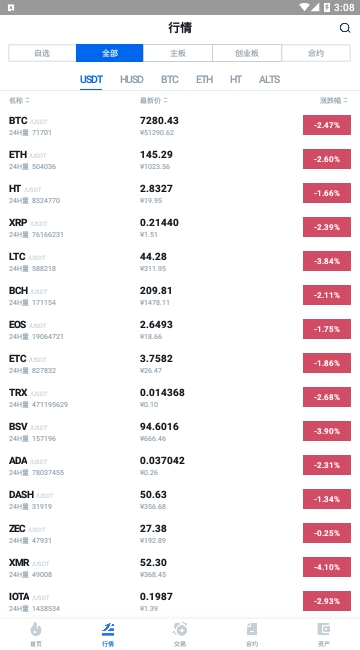Switch to the 自选 segment
360x650 pixels.
click(x=42, y=53)
